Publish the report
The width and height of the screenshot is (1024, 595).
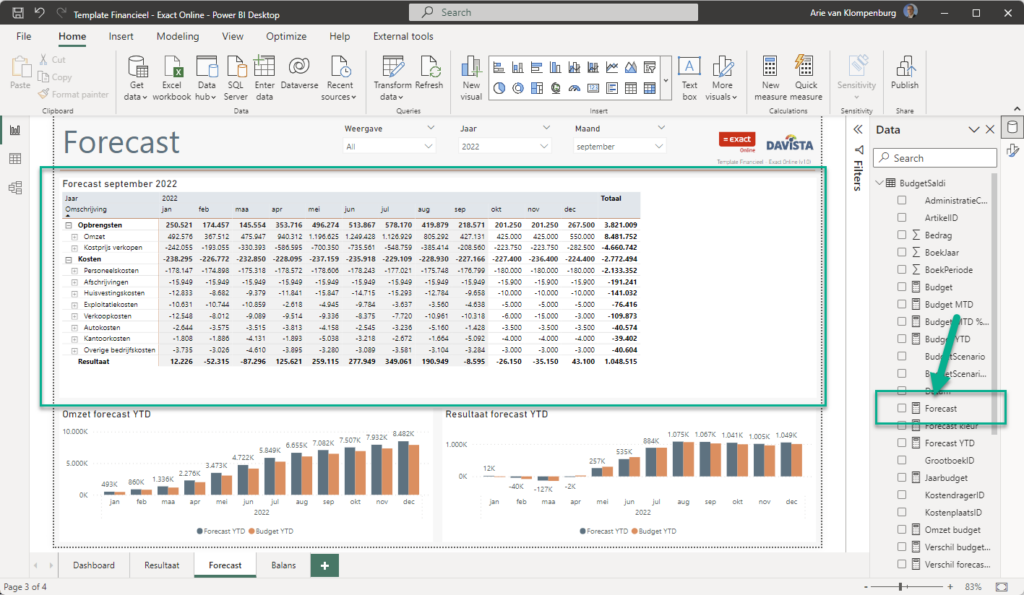905,74
